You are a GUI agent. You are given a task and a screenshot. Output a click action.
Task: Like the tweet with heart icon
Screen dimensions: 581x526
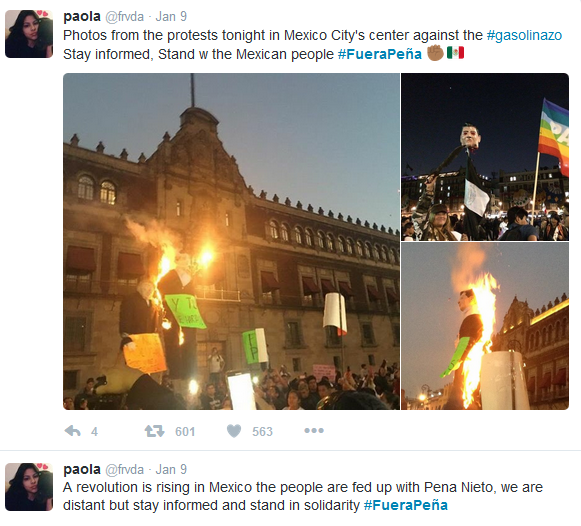(x=234, y=431)
